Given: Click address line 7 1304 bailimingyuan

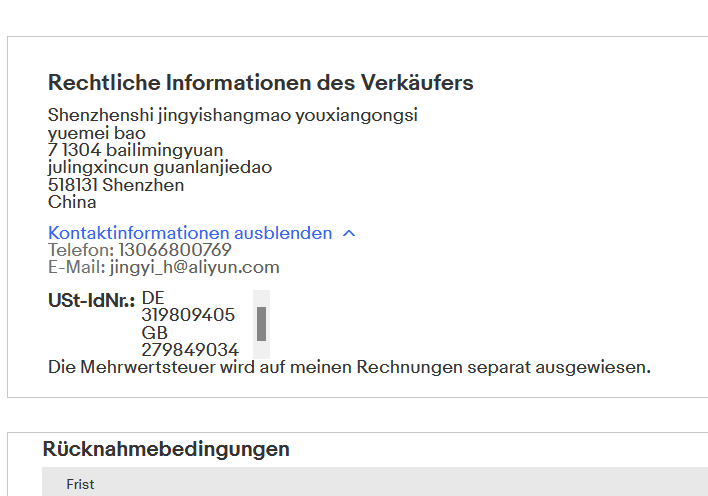Looking at the screenshot, I should pyautogui.click(x=135, y=150).
